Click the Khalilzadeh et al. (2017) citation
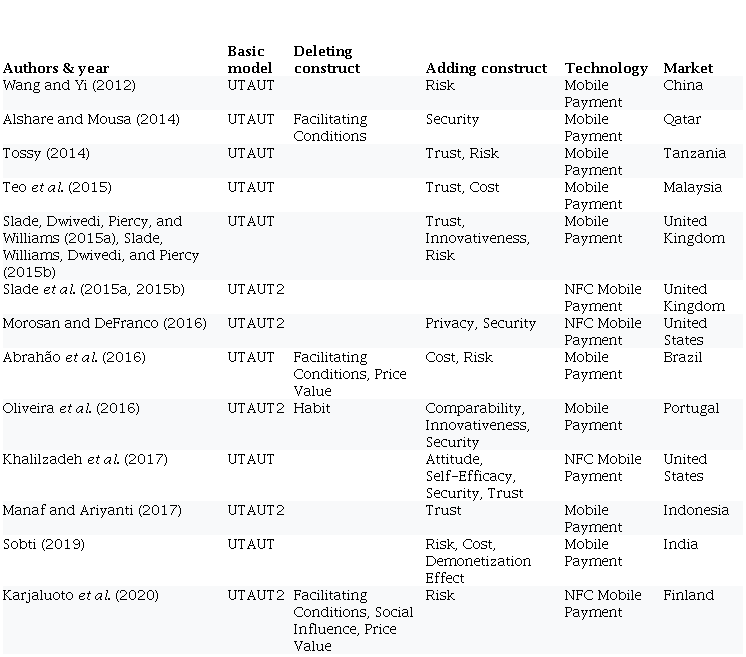 (84, 459)
